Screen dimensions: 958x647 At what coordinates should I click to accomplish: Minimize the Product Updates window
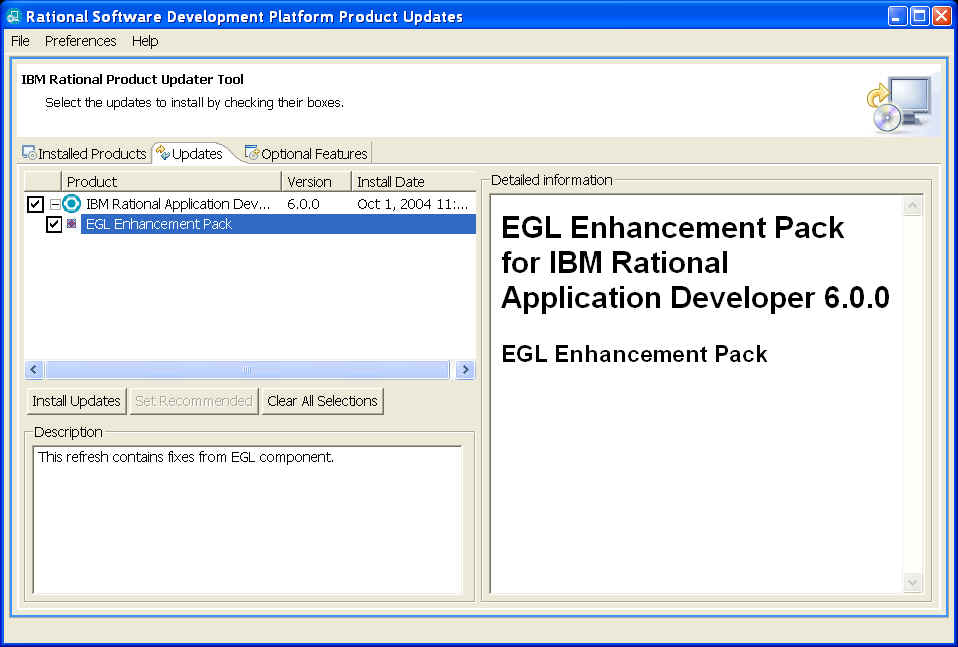[897, 16]
